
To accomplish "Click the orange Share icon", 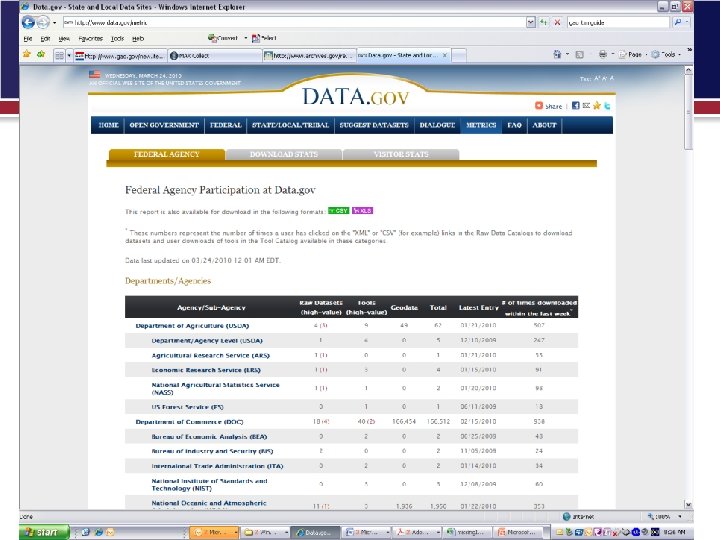I will point(539,106).
